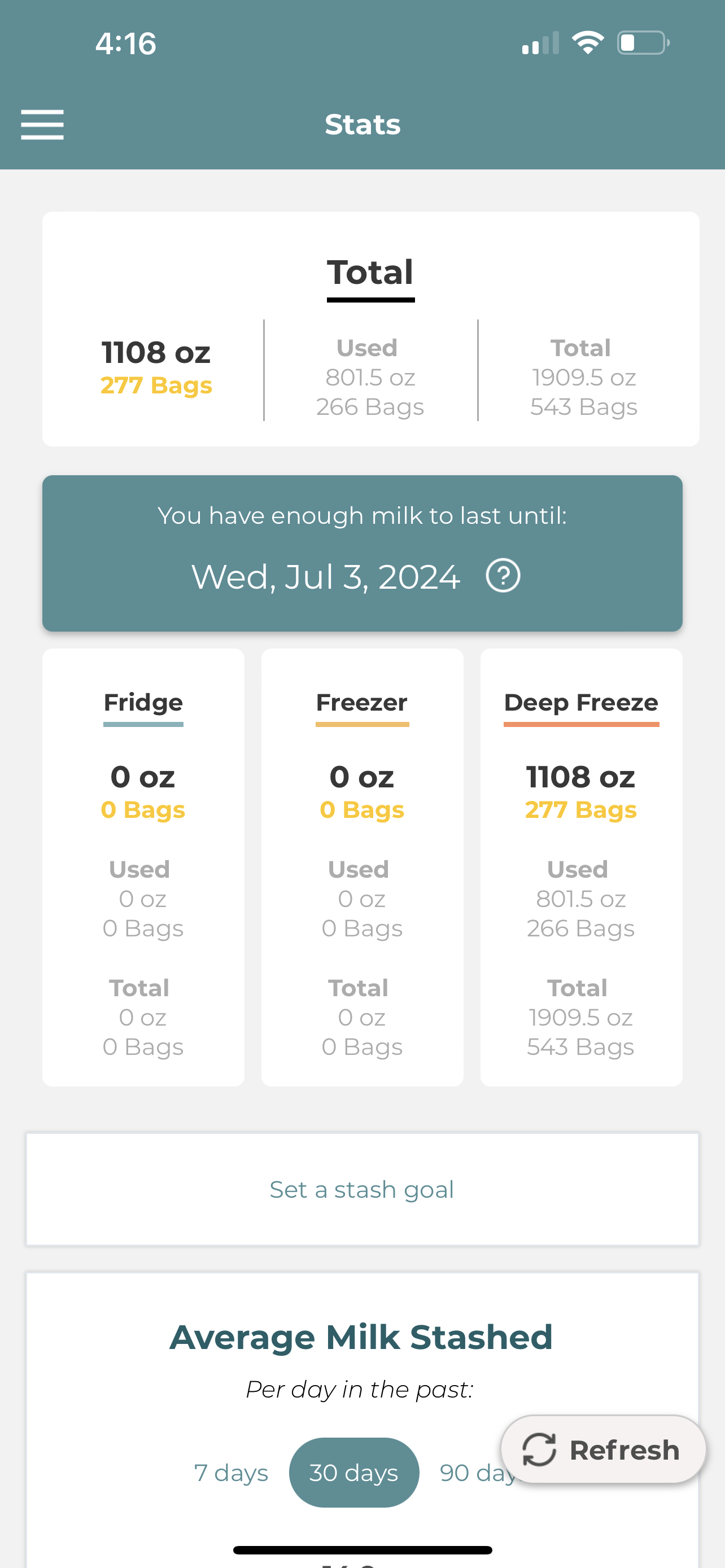The width and height of the screenshot is (725, 1568).
Task: Open the hamburger menu
Action: [42, 125]
